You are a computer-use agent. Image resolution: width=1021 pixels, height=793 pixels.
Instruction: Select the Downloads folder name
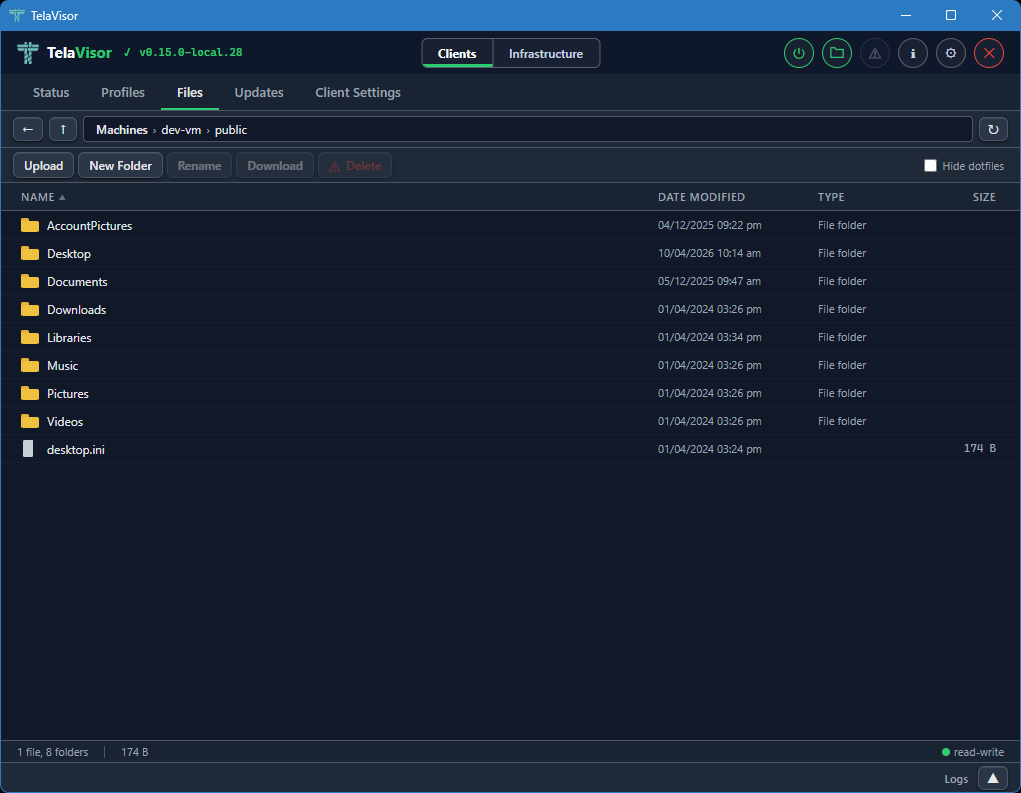[x=76, y=309]
